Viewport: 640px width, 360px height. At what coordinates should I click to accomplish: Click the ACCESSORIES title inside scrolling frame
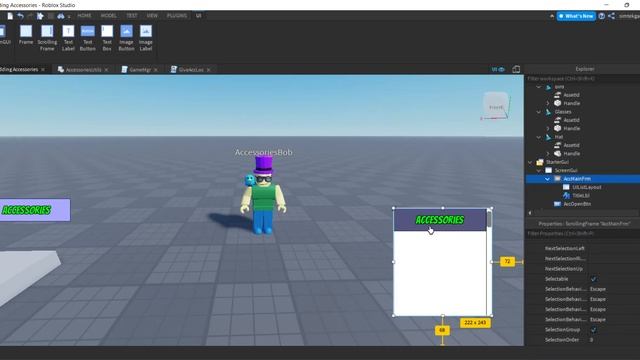440,220
